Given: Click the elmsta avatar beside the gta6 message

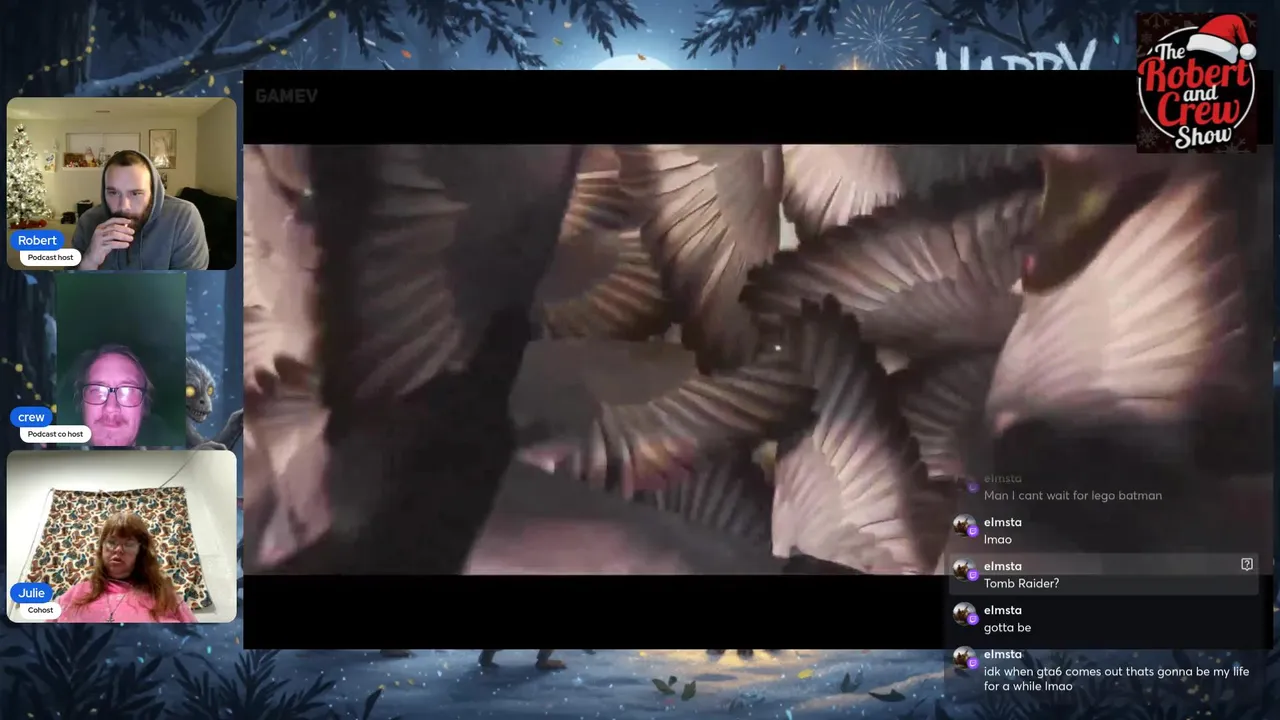Looking at the screenshot, I should click(x=965, y=659).
